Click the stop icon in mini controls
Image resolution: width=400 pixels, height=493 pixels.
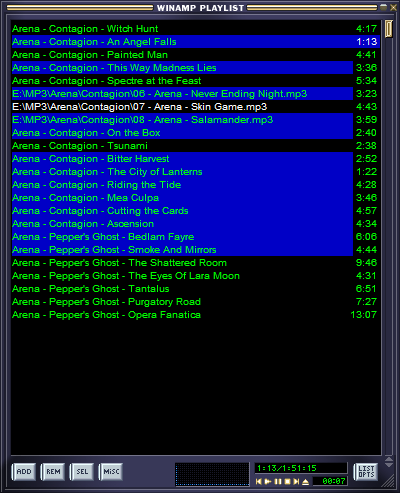[x=287, y=481]
